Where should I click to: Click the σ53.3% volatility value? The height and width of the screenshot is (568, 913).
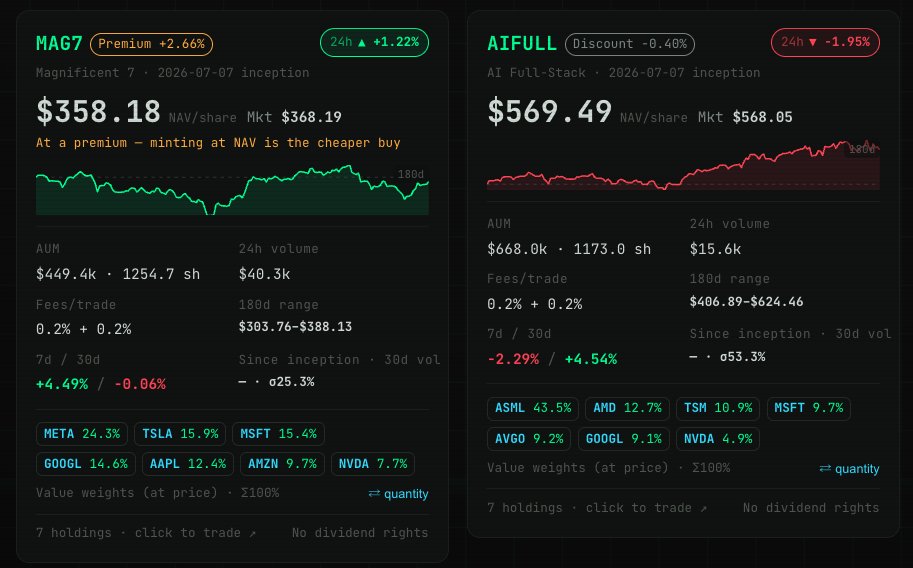[x=742, y=357]
